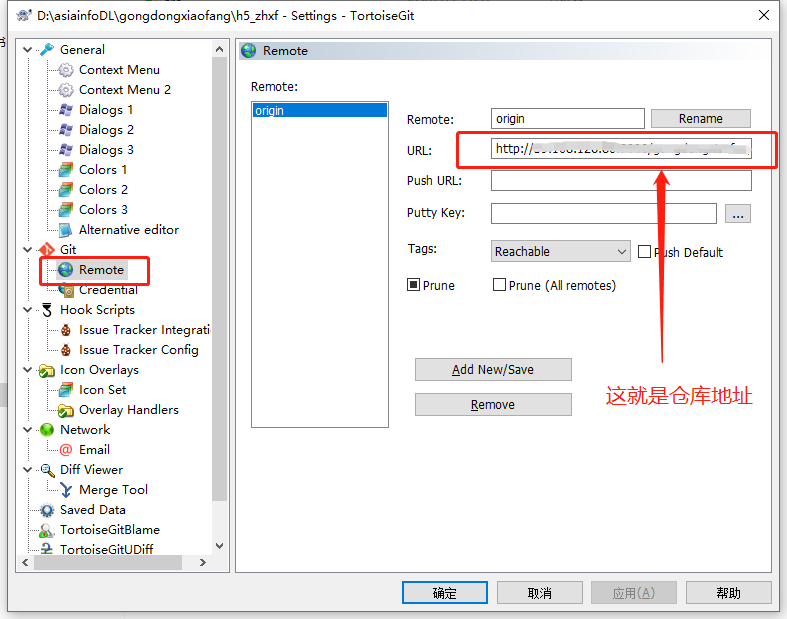
Task: Open the Alternative editor settings page
Action: click(129, 230)
